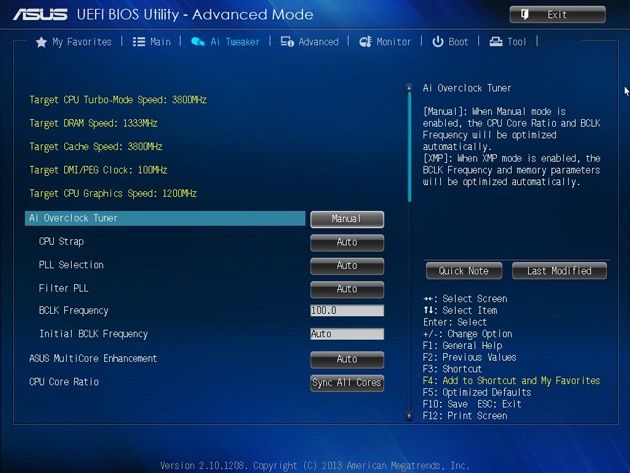
Task: Switch to the Main tab
Action: [152, 42]
